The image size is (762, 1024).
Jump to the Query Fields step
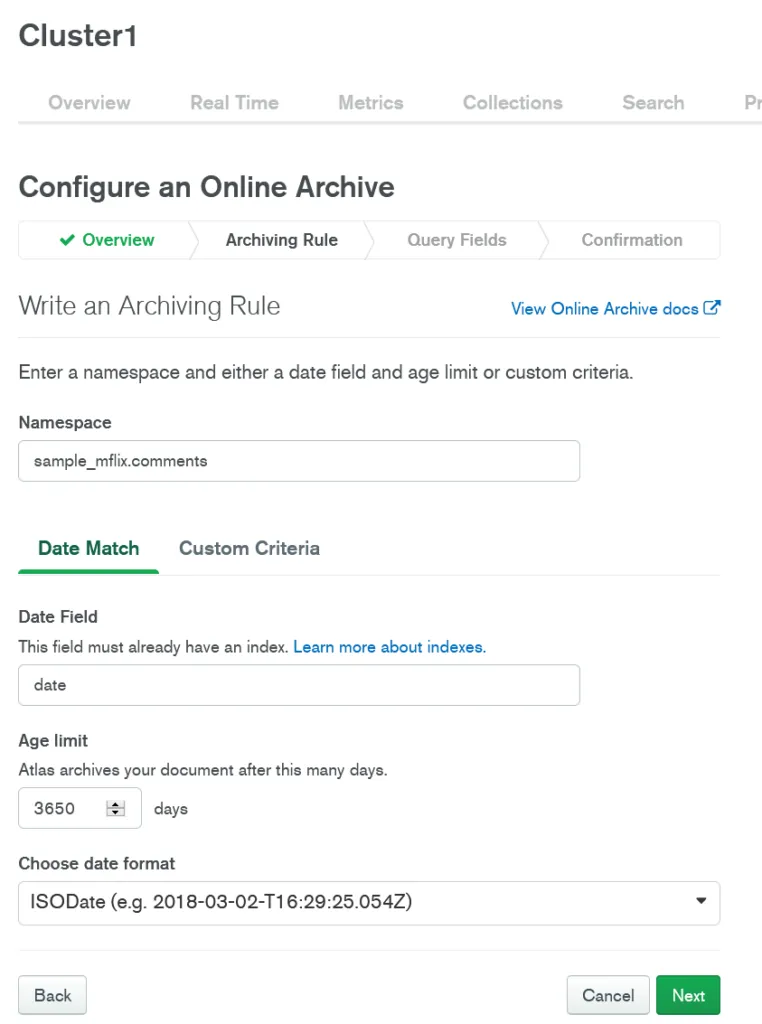pyautogui.click(x=457, y=240)
